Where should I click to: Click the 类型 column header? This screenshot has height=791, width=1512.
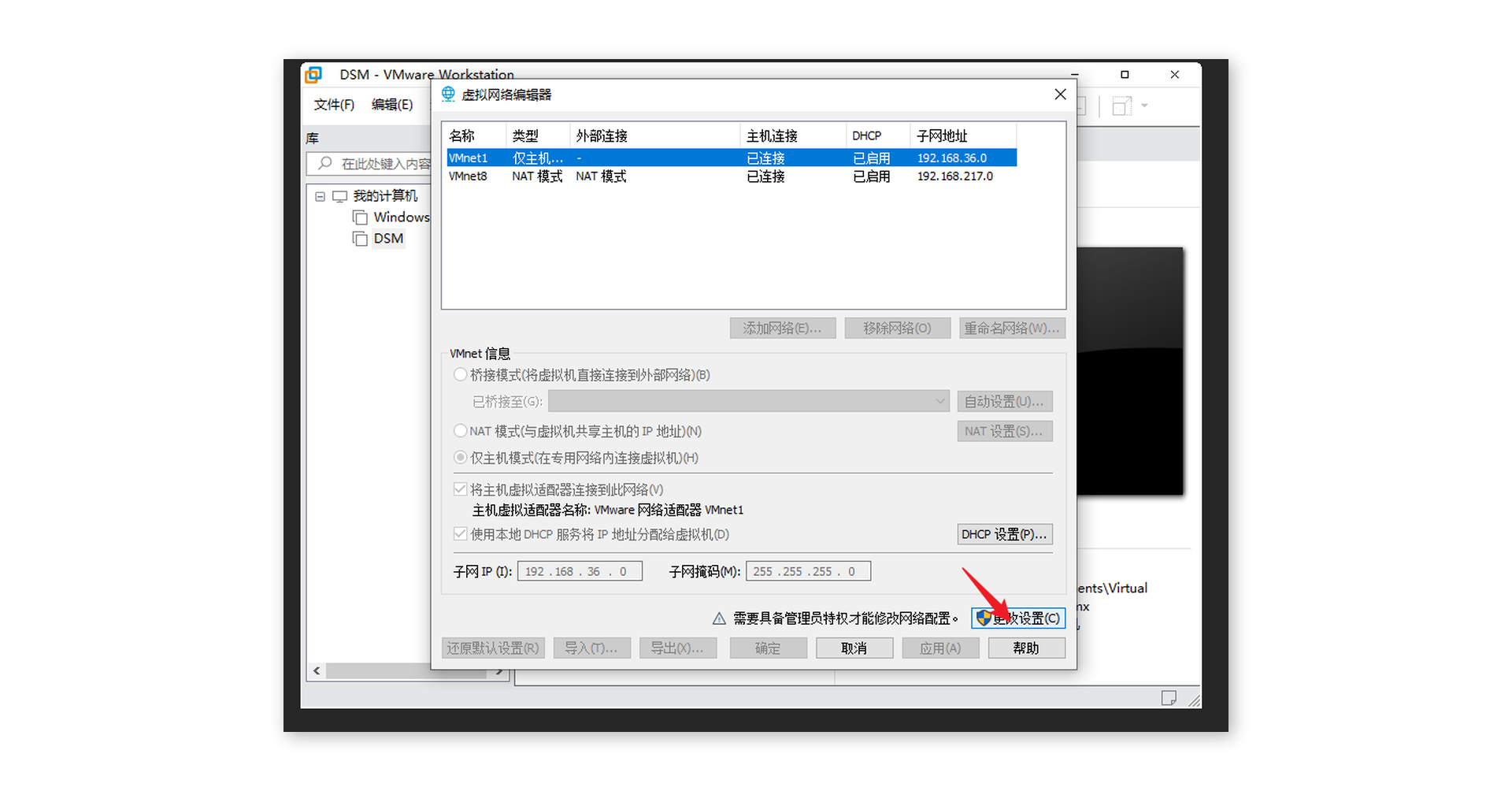[x=537, y=136]
